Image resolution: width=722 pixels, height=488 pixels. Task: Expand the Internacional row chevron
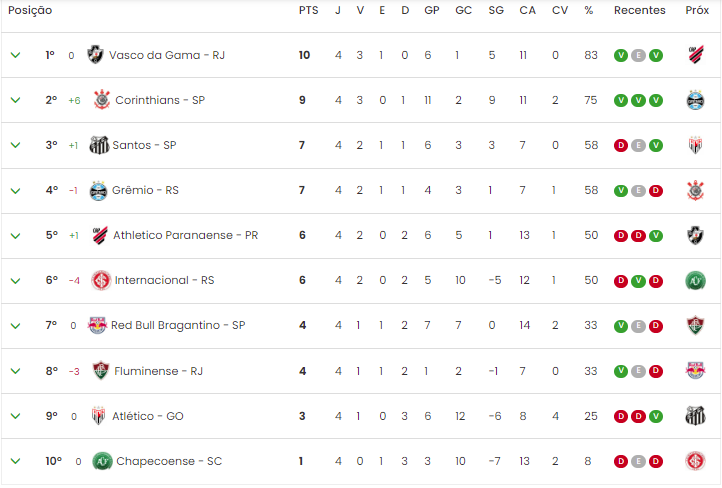tap(15, 280)
